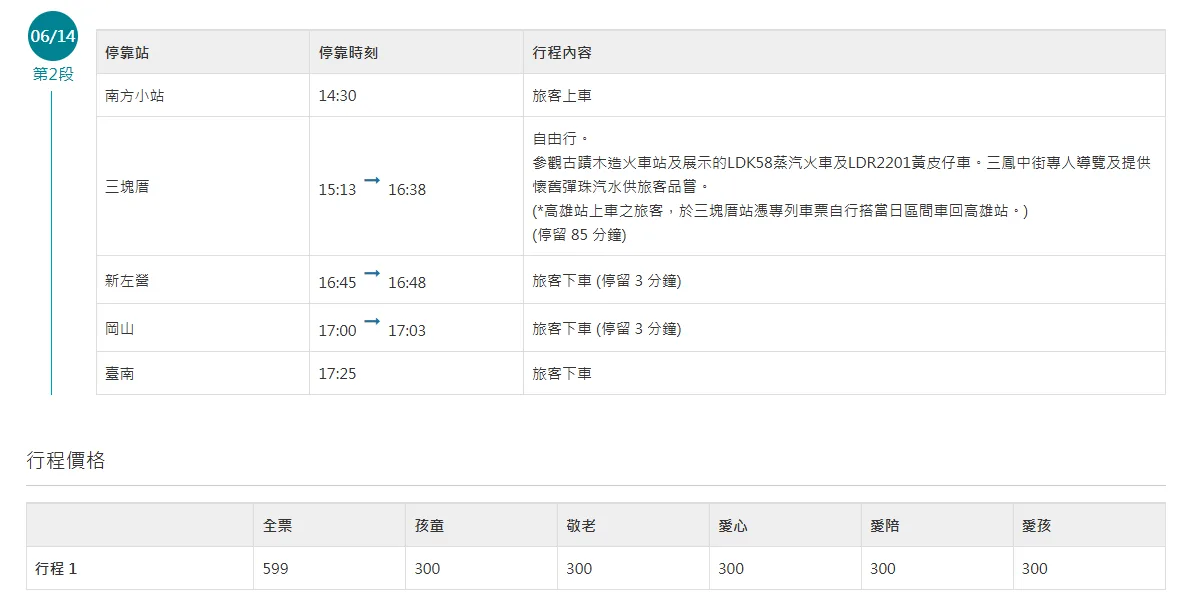Click the 17:25 arrival time for 臺南
The height and width of the screenshot is (600, 1199).
coord(337,373)
